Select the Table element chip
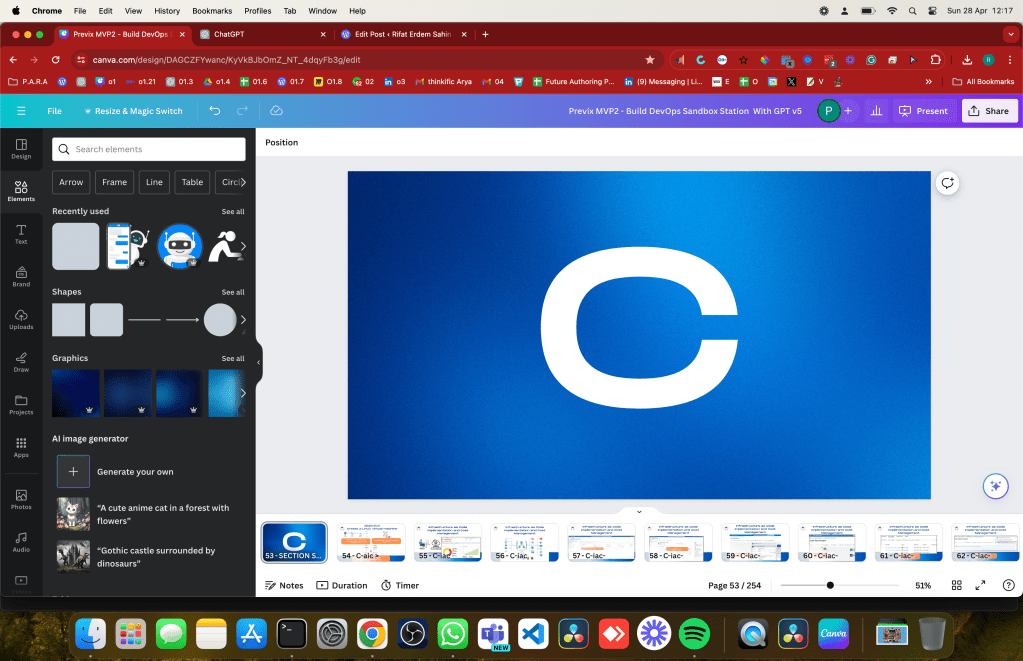 (x=192, y=182)
